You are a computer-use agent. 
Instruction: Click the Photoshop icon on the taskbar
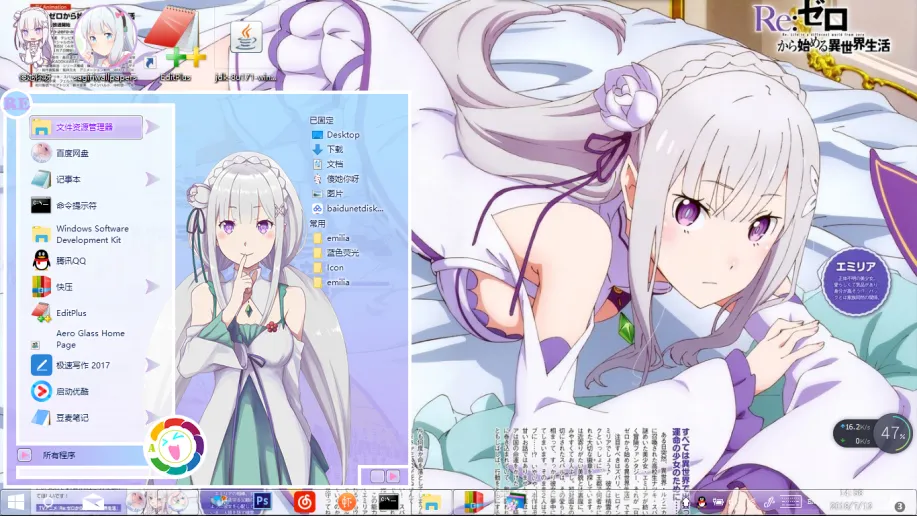(x=264, y=501)
